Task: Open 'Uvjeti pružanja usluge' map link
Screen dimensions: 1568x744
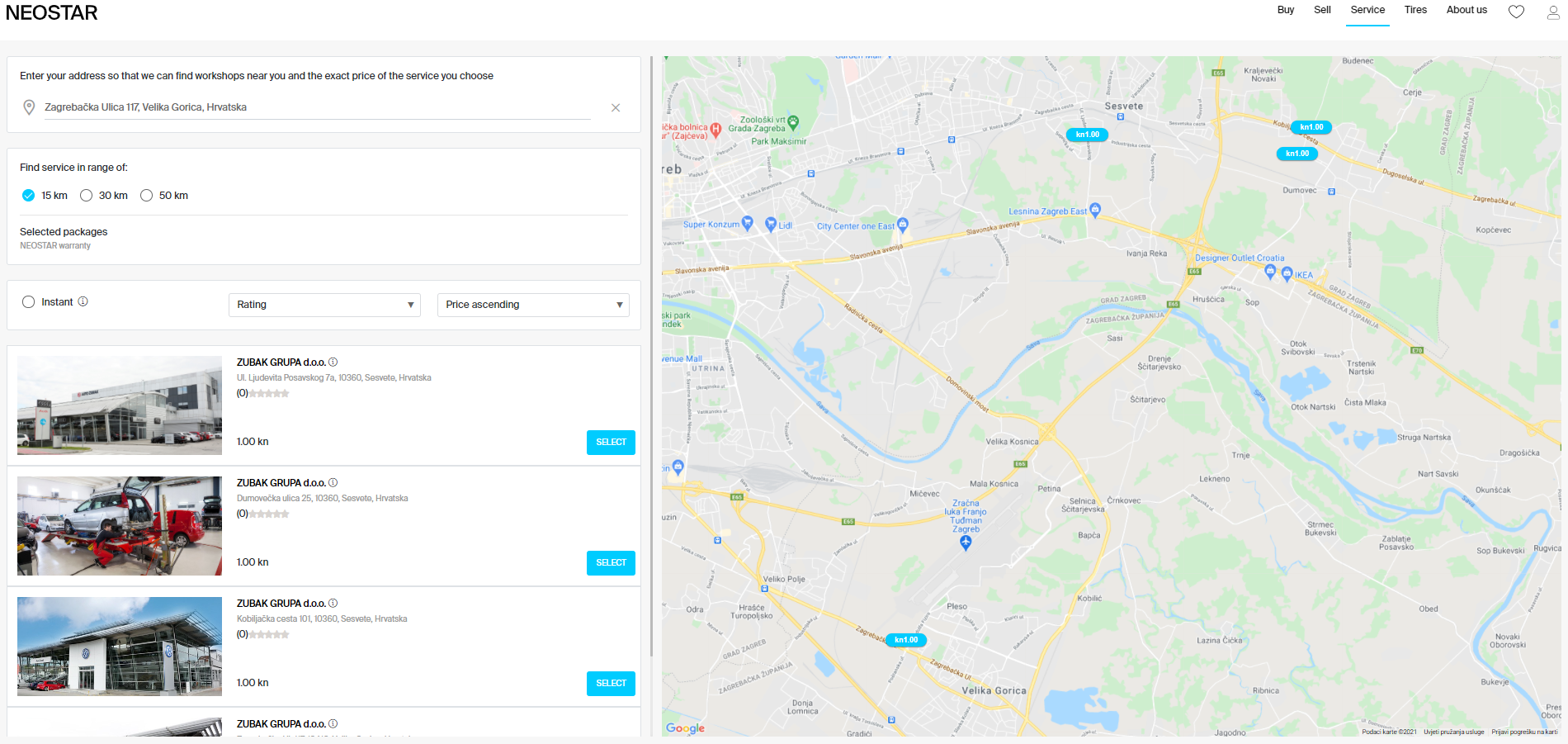Action: click(x=1454, y=732)
